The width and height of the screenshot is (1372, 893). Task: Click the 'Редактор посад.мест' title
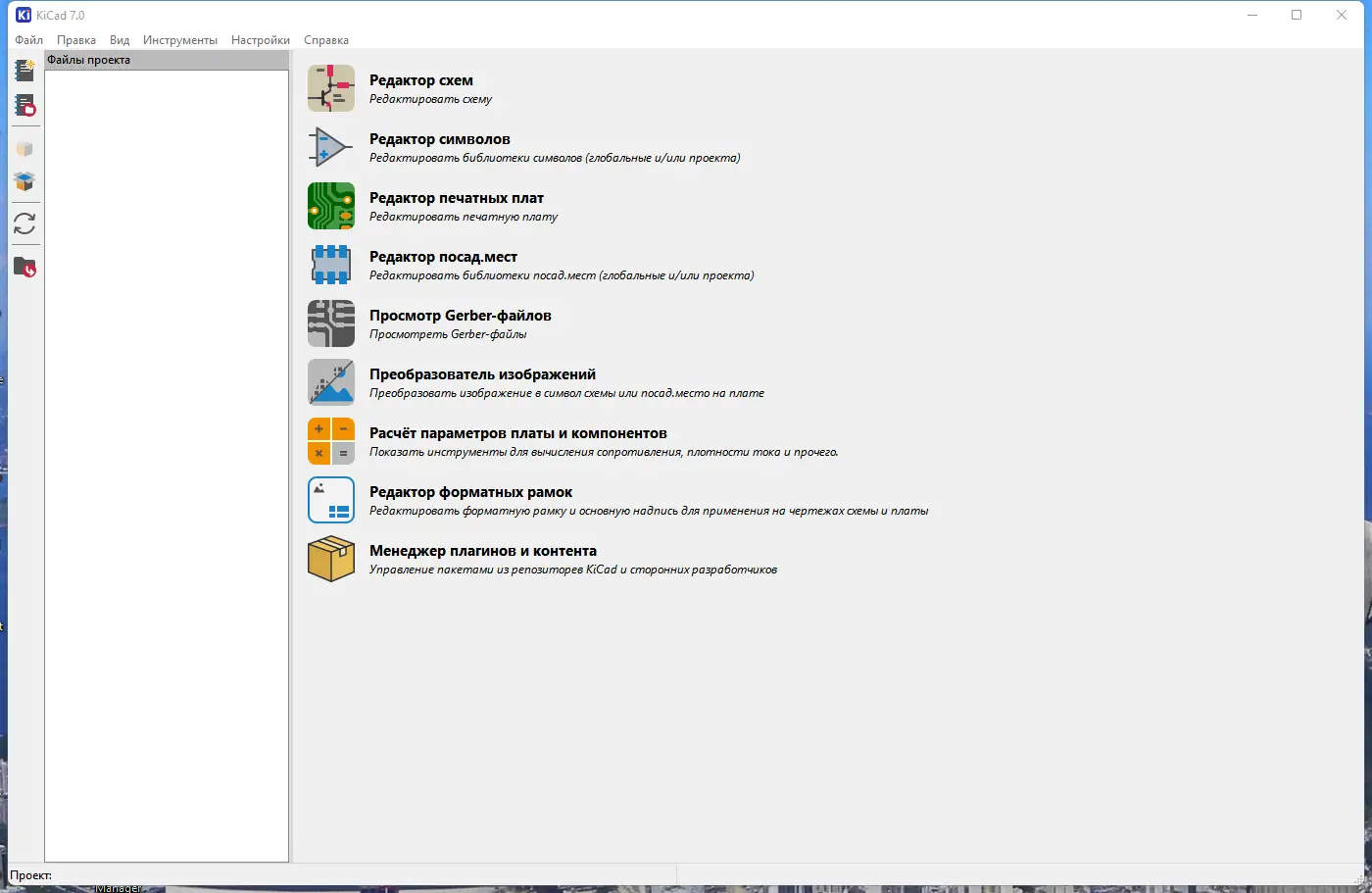click(443, 257)
